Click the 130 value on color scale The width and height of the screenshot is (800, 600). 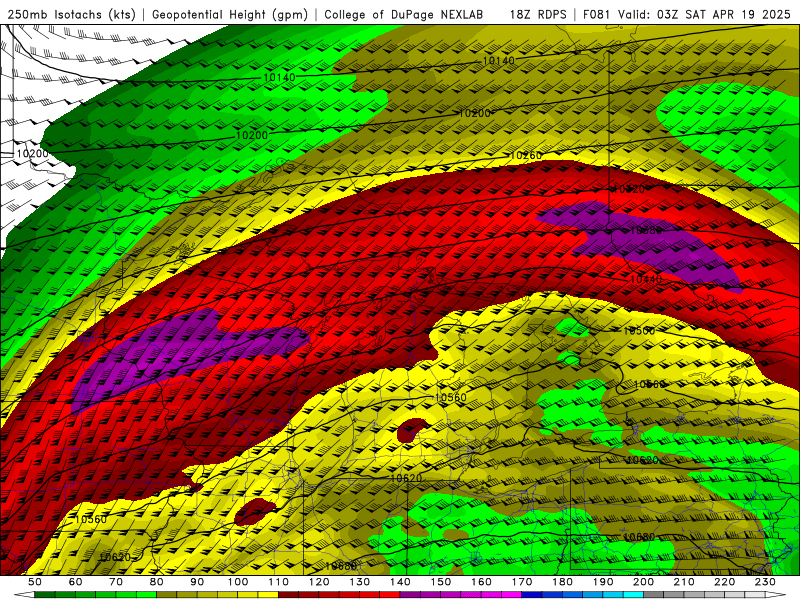[x=360, y=582]
